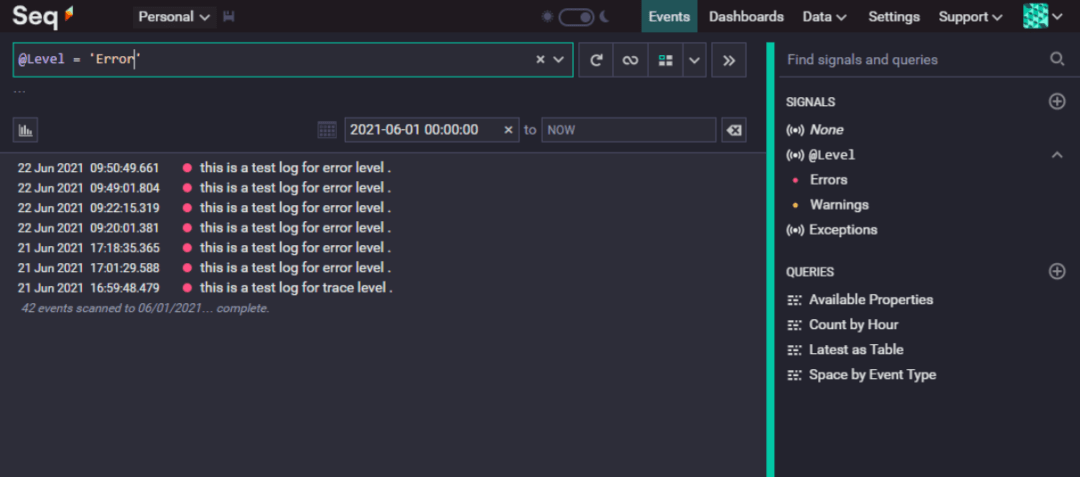Click the red dot of the 09:50:49.661 event
The height and width of the screenshot is (477, 1080).
187,167
